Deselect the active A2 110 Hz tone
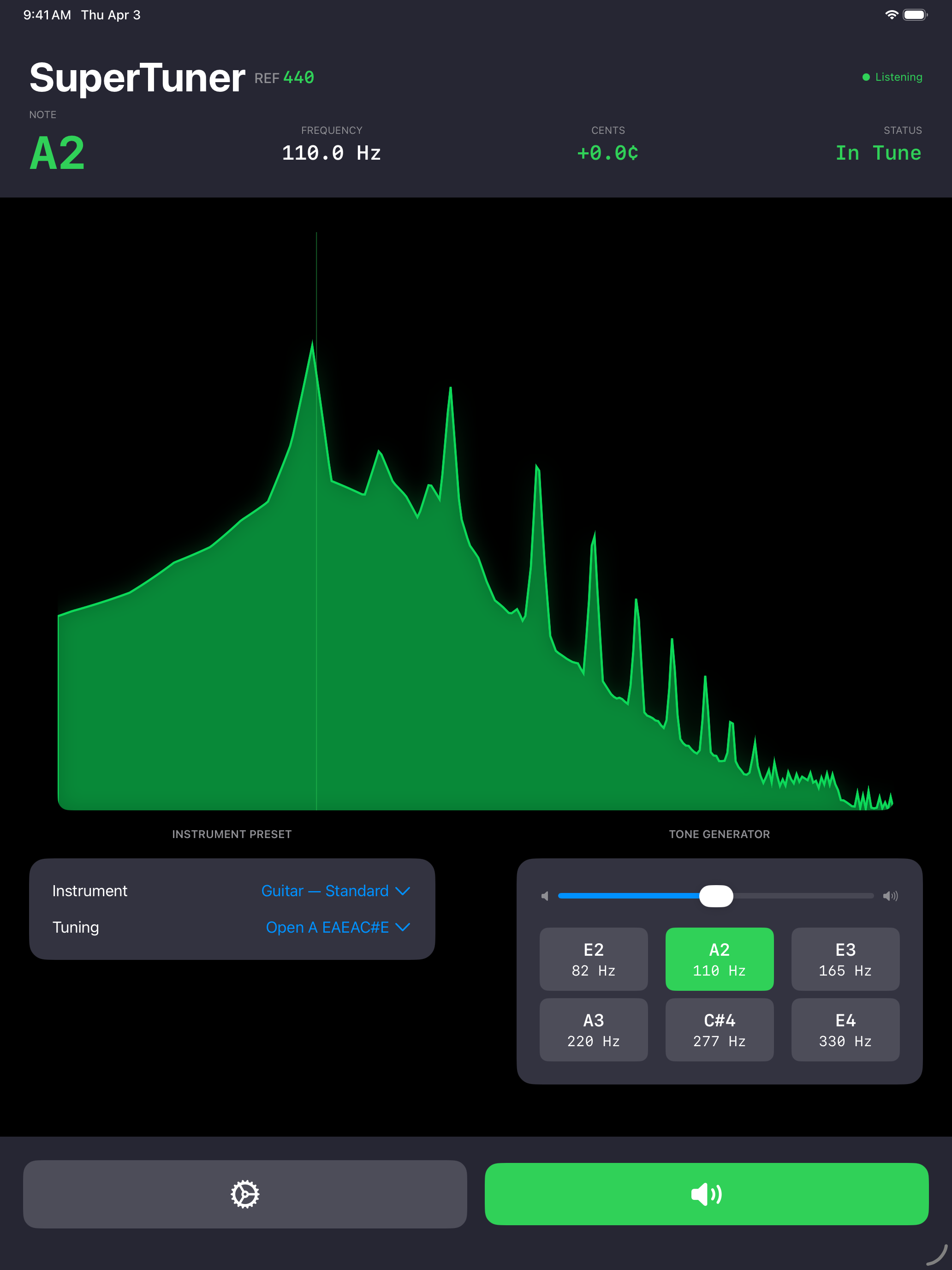 coord(719,959)
